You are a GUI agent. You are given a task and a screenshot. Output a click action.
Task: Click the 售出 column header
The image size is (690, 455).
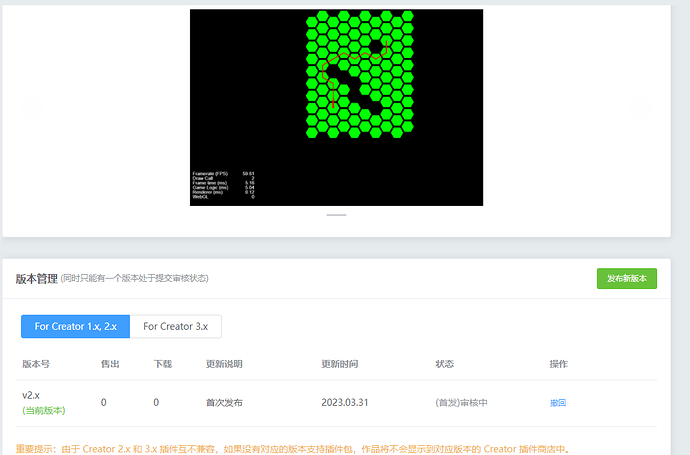click(x=110, y=364)
